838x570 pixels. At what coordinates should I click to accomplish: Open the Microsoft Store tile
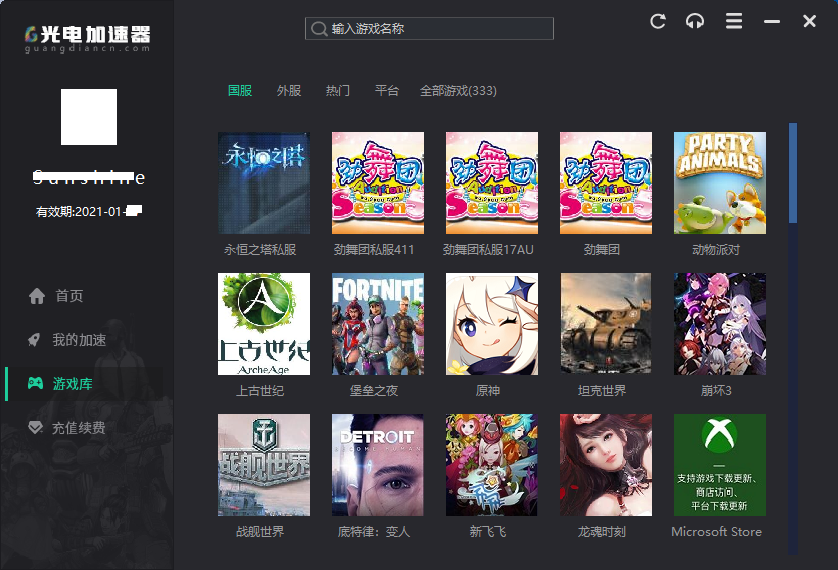[720, 465]
